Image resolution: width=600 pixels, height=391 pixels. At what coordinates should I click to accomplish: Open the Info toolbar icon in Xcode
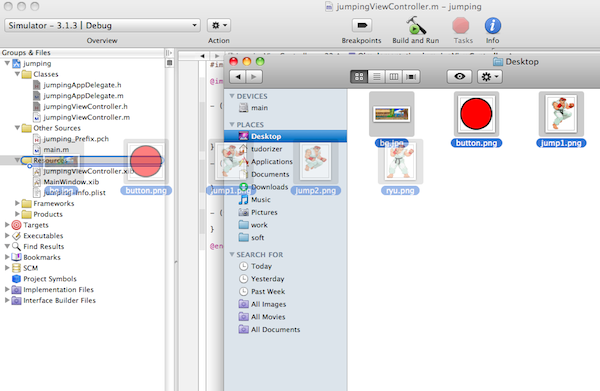(492, 26)
